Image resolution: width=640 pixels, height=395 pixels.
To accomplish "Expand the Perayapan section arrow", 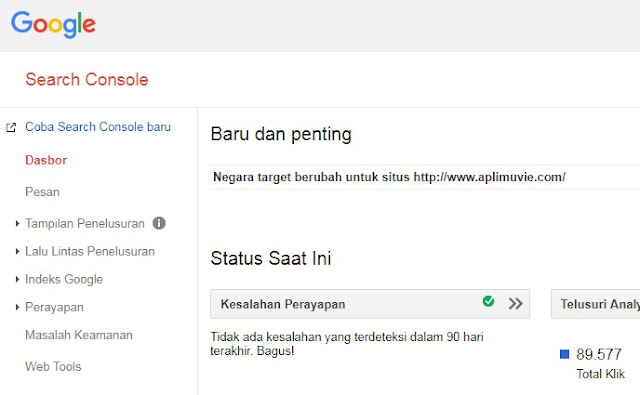I will click(17, 307).
